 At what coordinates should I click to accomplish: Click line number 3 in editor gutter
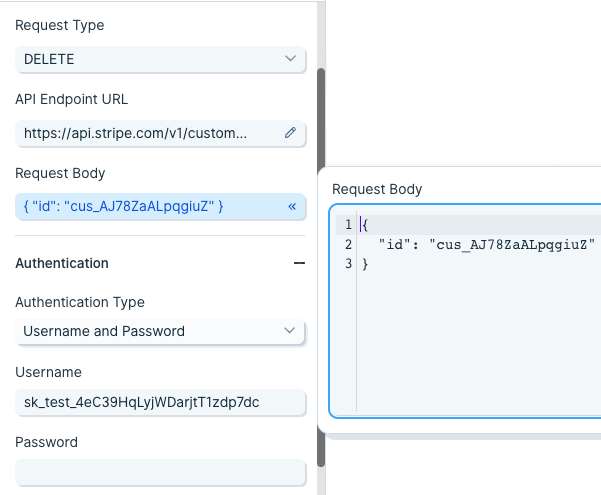coord(348,263)
